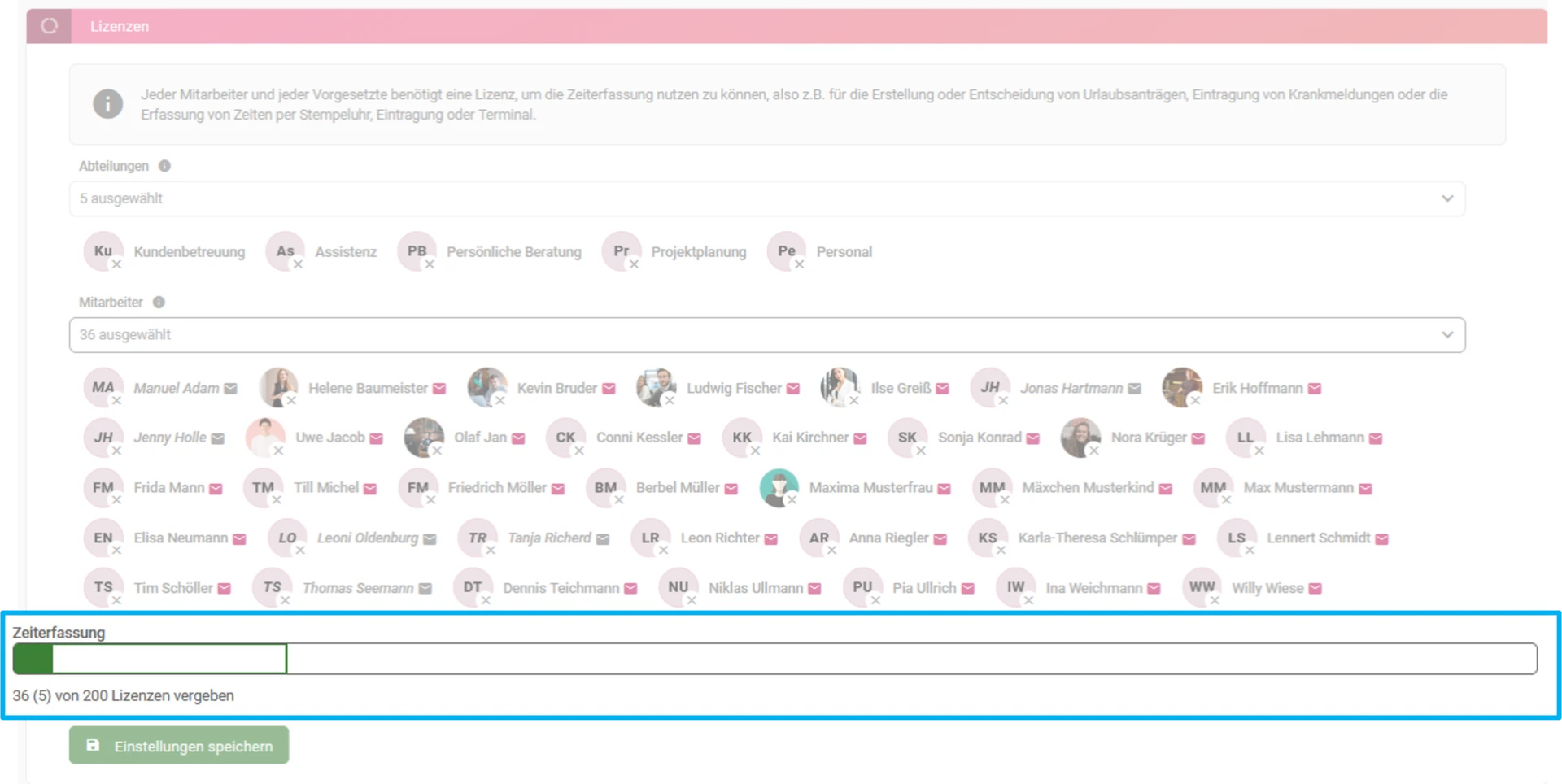Remove Tanja Richerd from selected employees
Viewport: 1562px width, 784px height.
coord(491,551)
